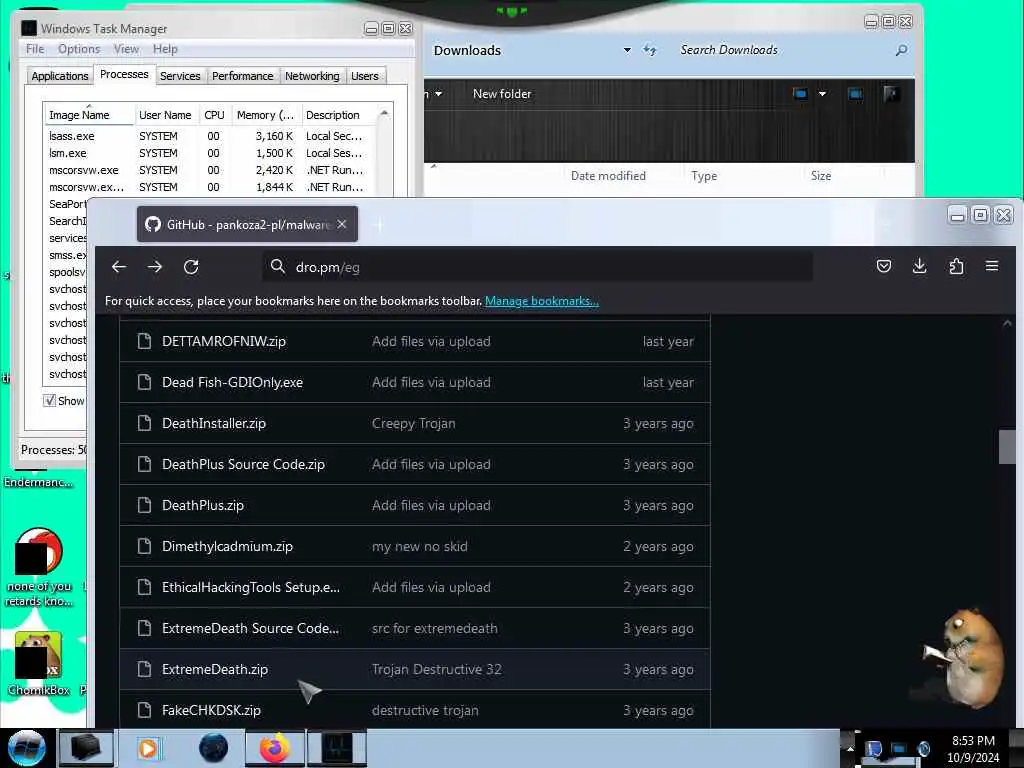Open Firefox extensions puzzle icon

[x=956, y=266]
